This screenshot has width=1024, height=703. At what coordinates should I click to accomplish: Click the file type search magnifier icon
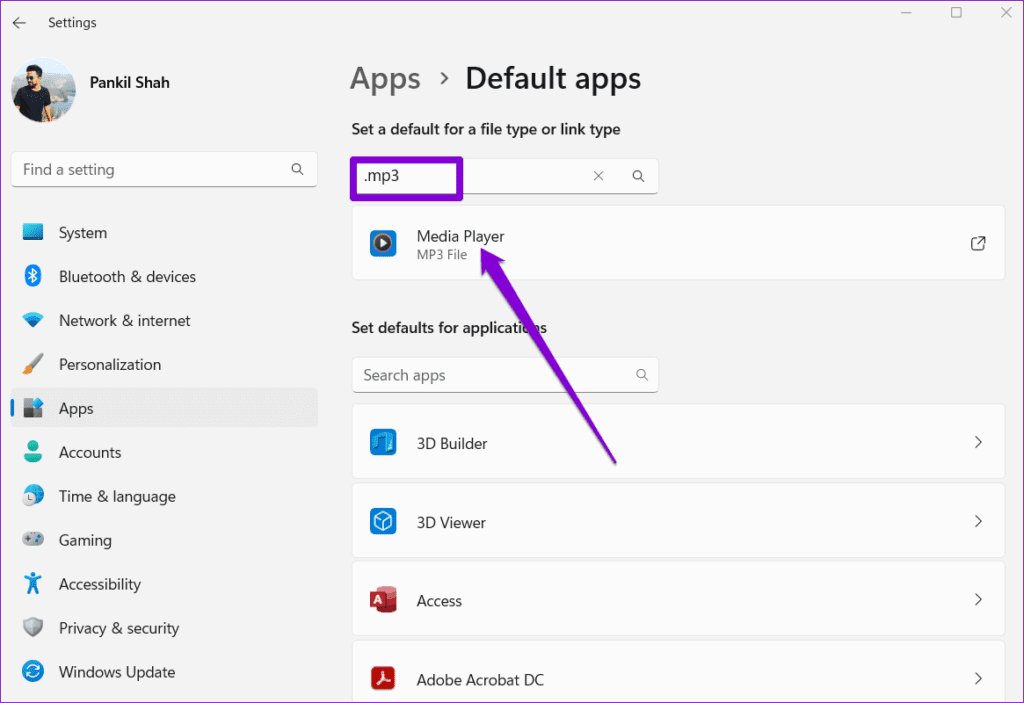[638, 176]
